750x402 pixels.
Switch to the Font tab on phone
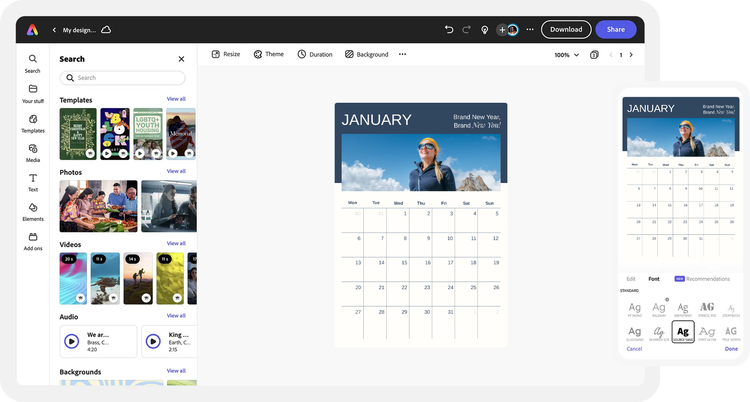pyautogui.click(x=653, y=279)
